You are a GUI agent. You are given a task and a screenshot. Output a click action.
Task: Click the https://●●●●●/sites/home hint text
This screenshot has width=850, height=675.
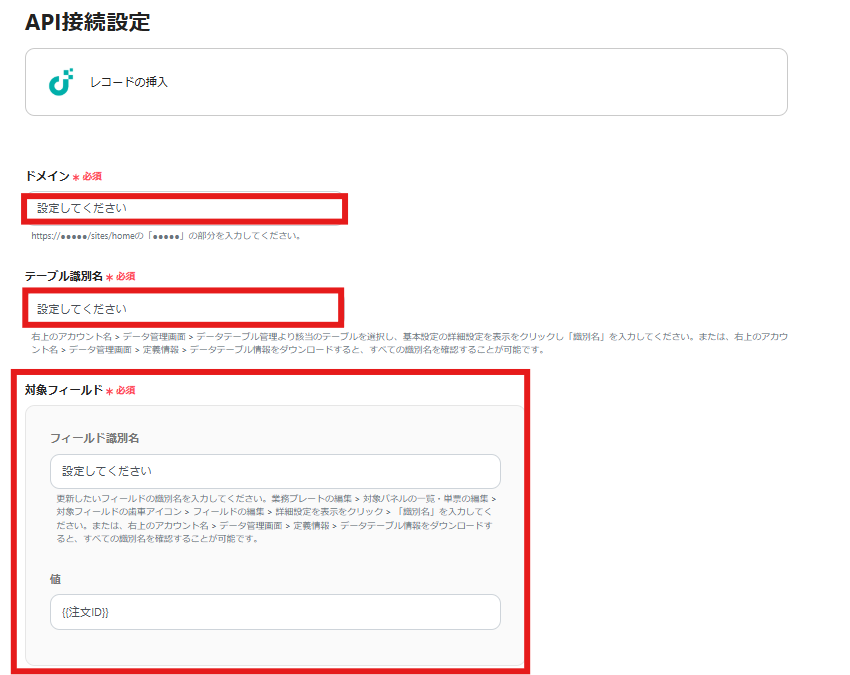click(x=166, y=236)
